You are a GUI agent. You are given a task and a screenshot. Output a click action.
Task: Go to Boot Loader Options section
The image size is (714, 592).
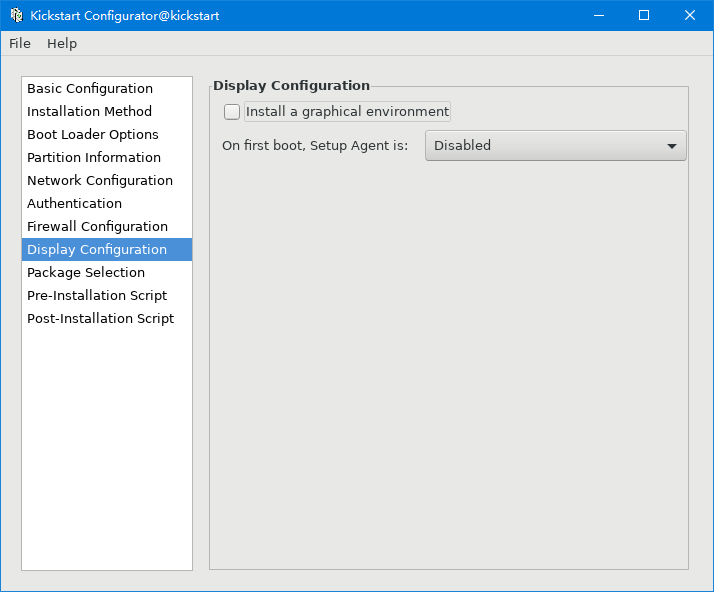click(x=107, y=134)
